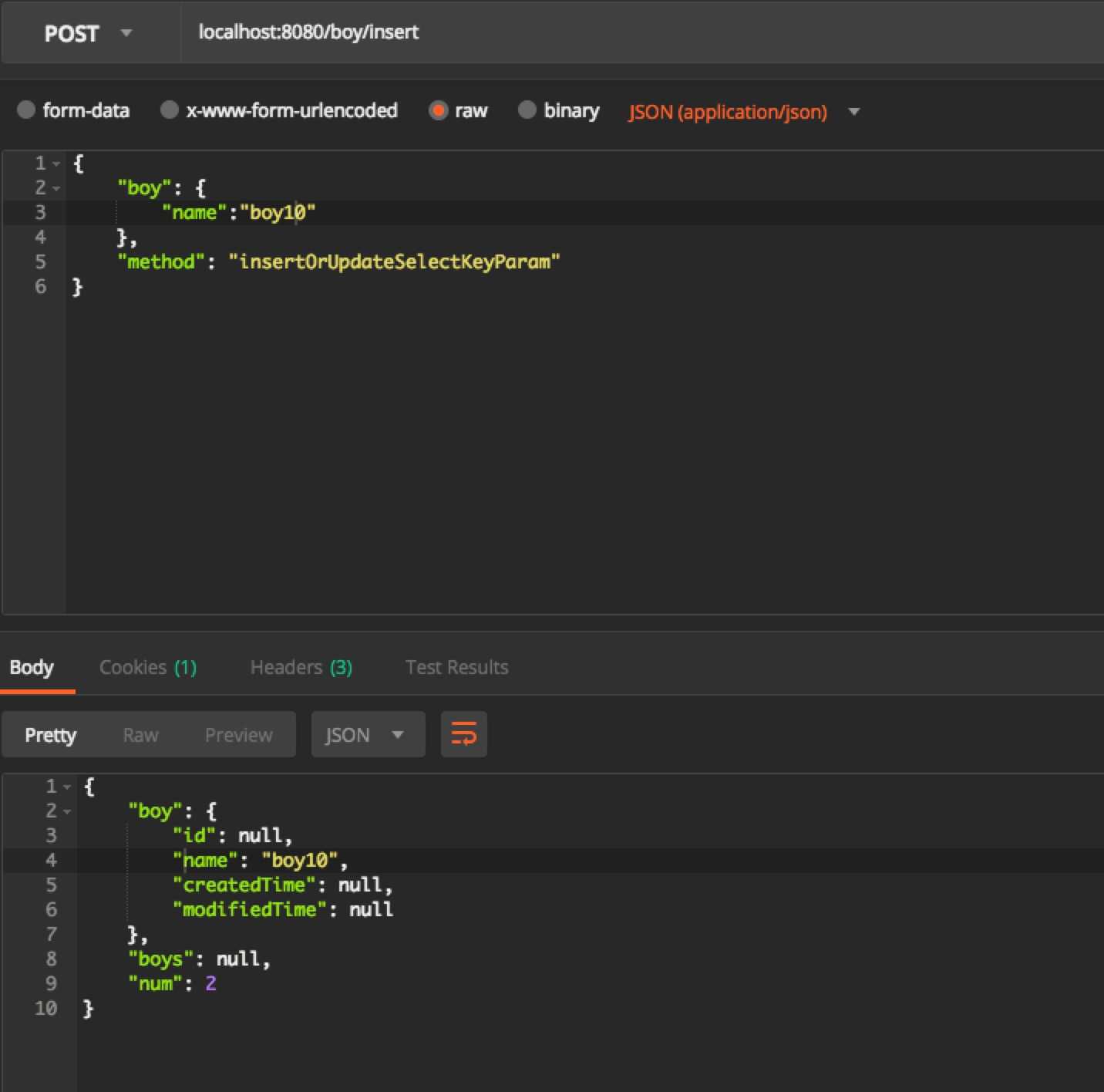Select the binary radio option
The image size is (1104, 1092).
(x=527, y=110)
